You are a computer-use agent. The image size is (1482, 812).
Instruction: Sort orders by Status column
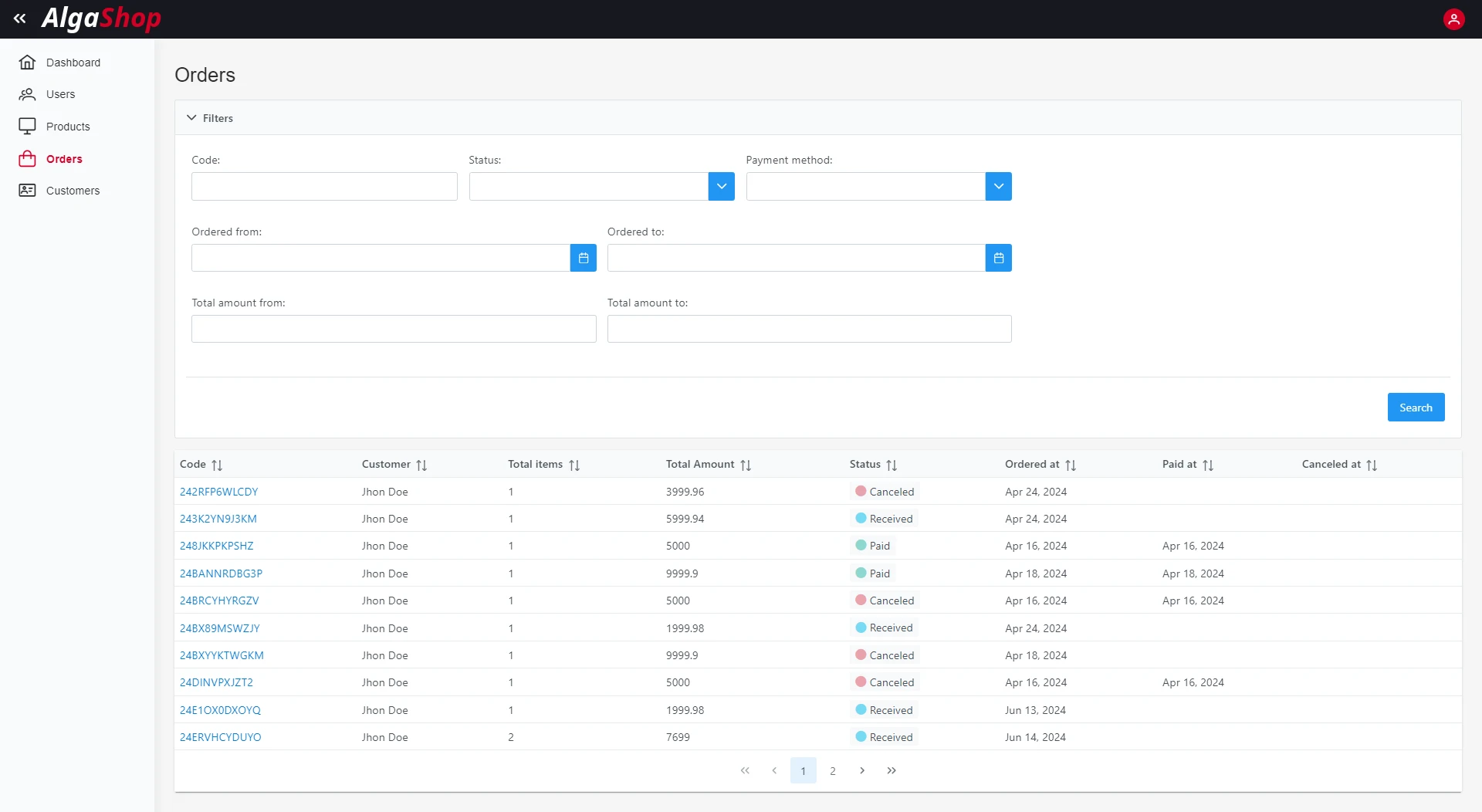(891, 465)
